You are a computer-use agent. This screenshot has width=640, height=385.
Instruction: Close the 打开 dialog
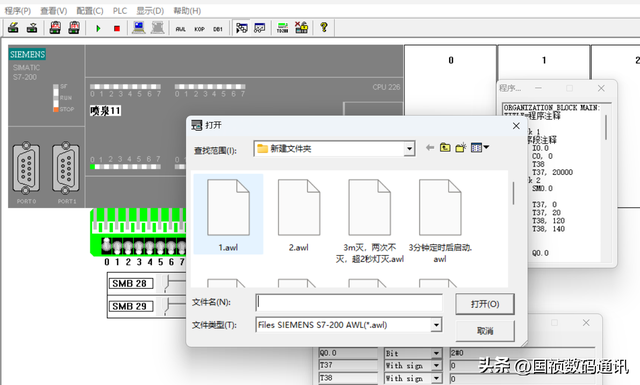[516, 126]
